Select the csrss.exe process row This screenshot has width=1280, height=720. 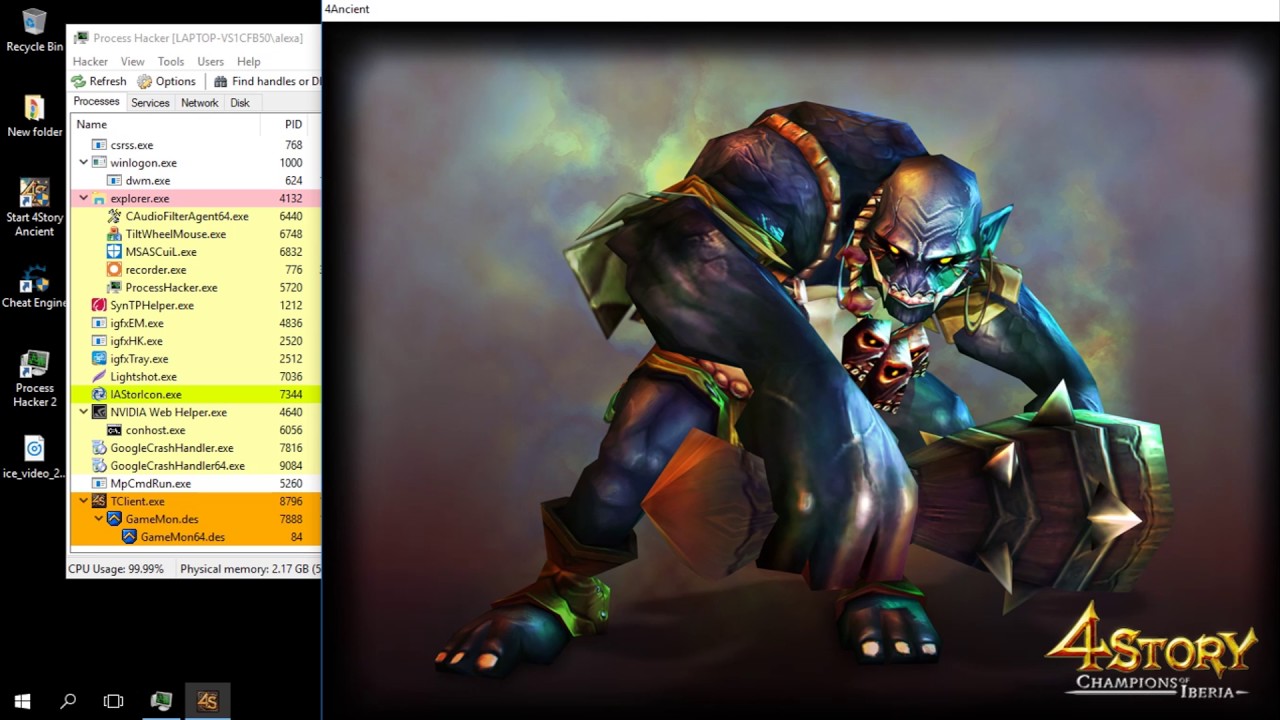[196, 145]
